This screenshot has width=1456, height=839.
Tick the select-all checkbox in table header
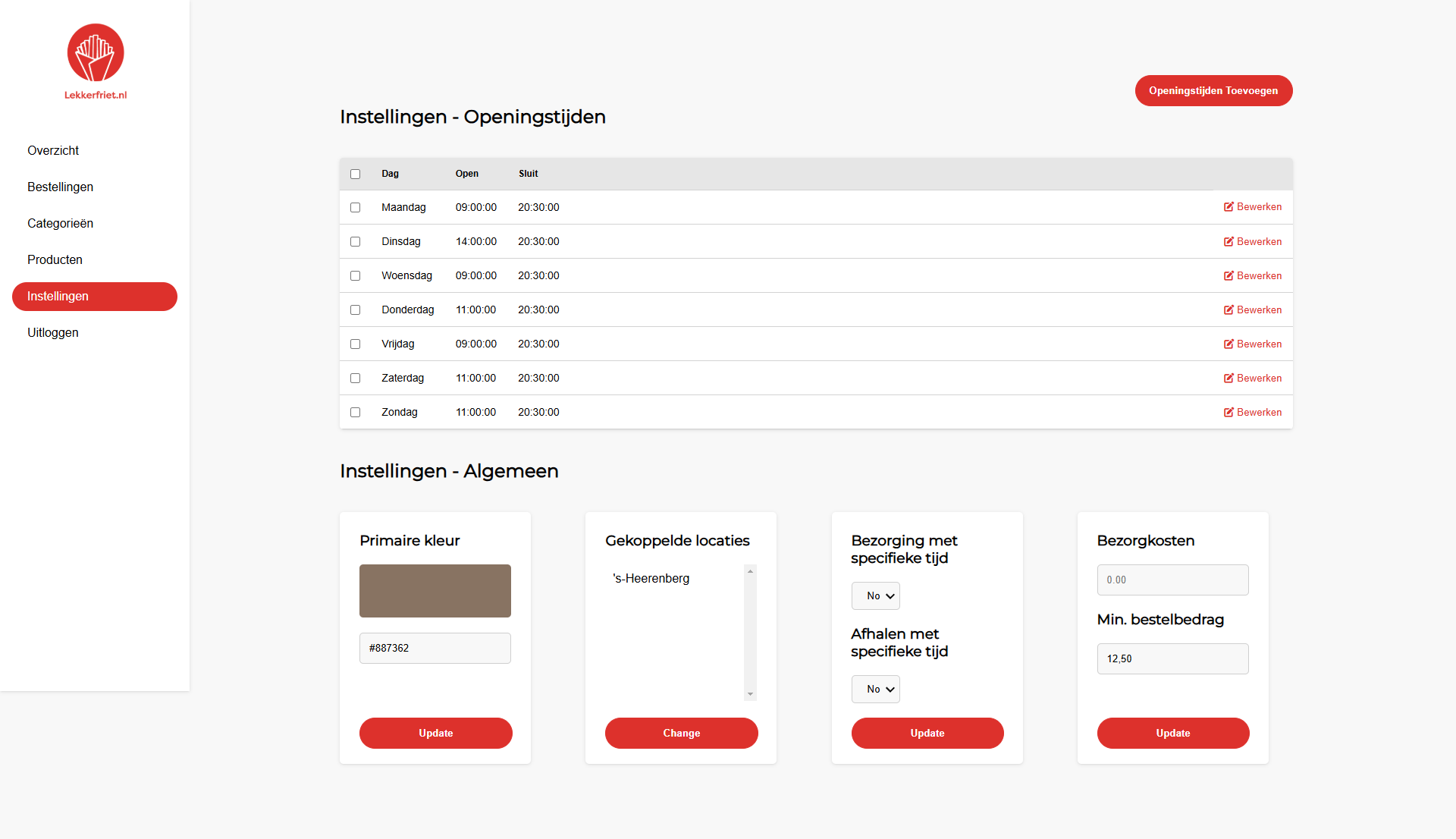point(355,174)
